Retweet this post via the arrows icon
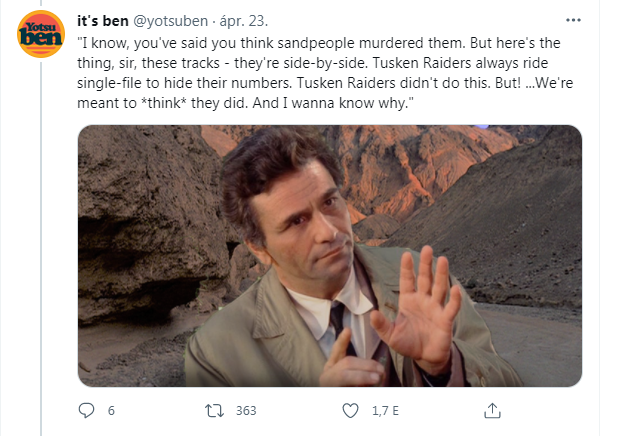 pyautogui.click(x=213, y=410)
